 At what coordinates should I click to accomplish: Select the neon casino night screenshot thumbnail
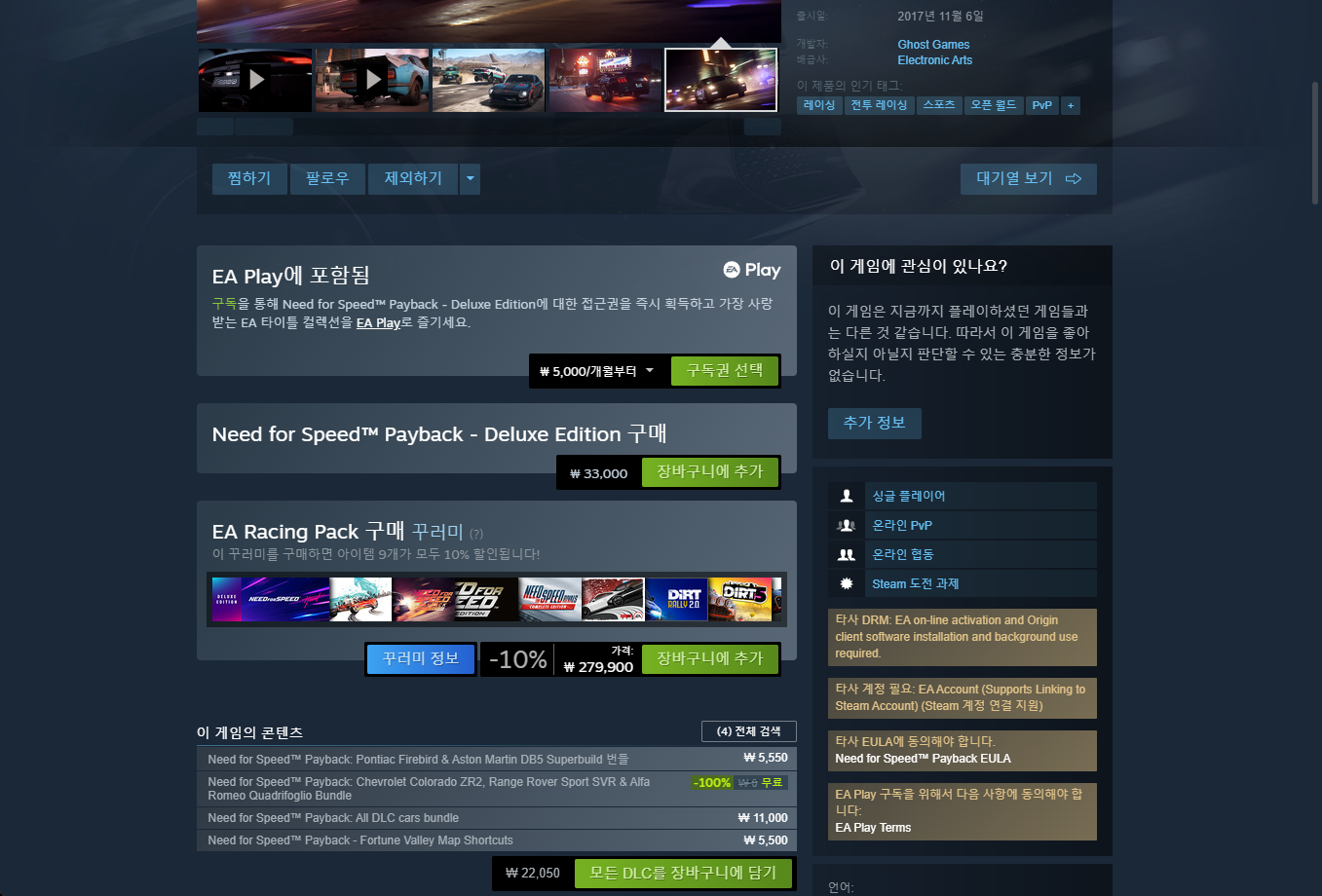pyautogui.click(x=606, y=80)
